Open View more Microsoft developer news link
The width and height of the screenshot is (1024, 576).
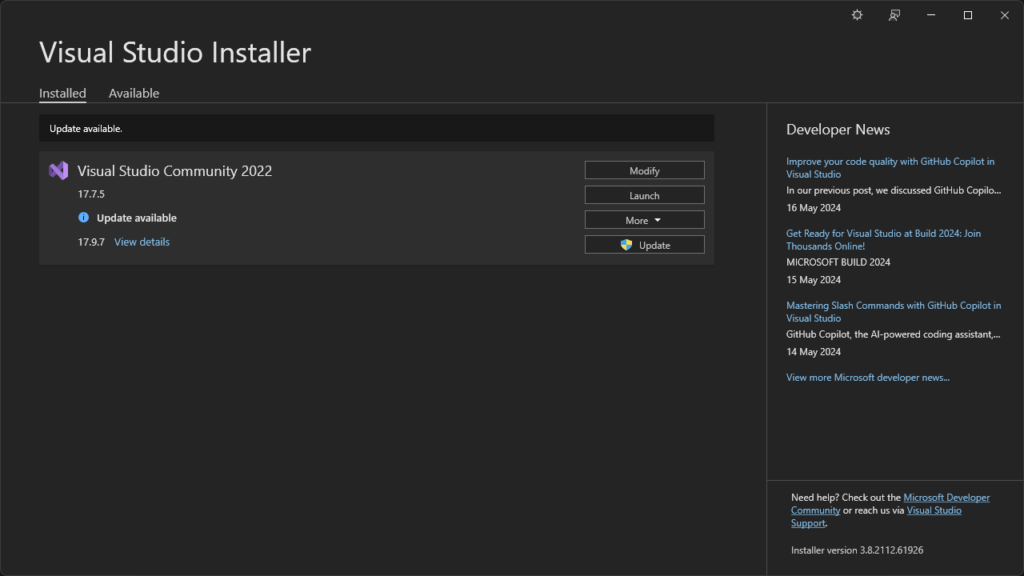click(868, 377)
